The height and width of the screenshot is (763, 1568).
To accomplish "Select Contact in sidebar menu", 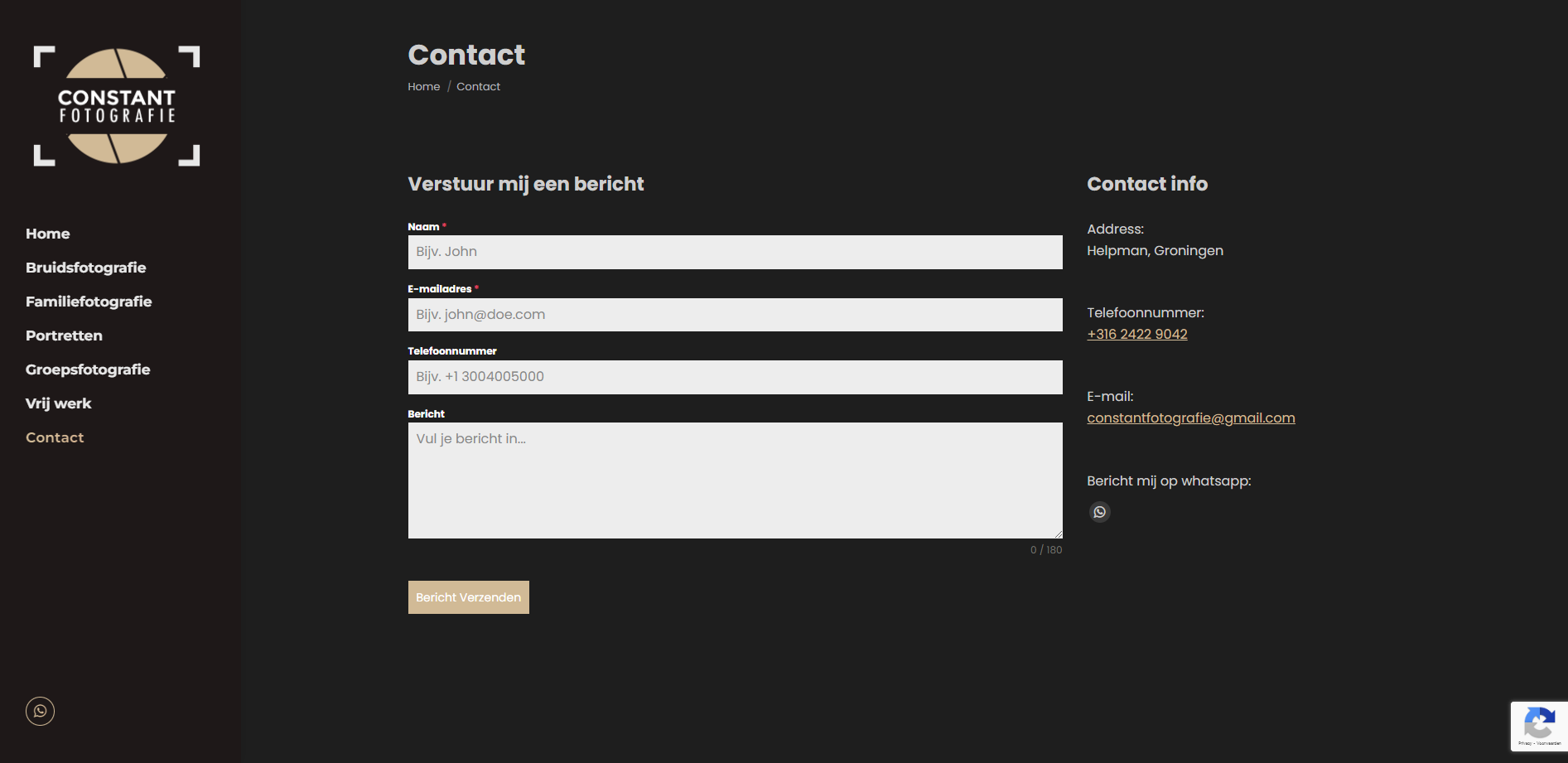I will click(x=55, y=437).
